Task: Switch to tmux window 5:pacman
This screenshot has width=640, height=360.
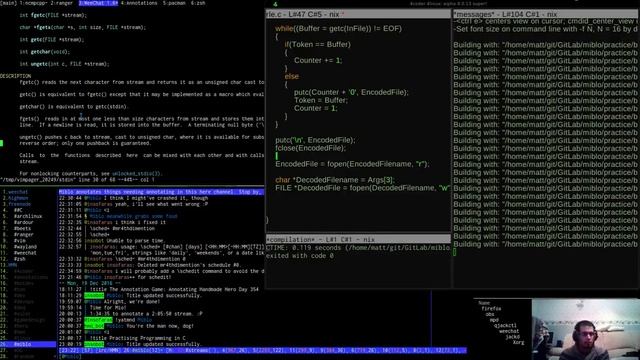Action: pyautogui.click(x=173, y=3)
